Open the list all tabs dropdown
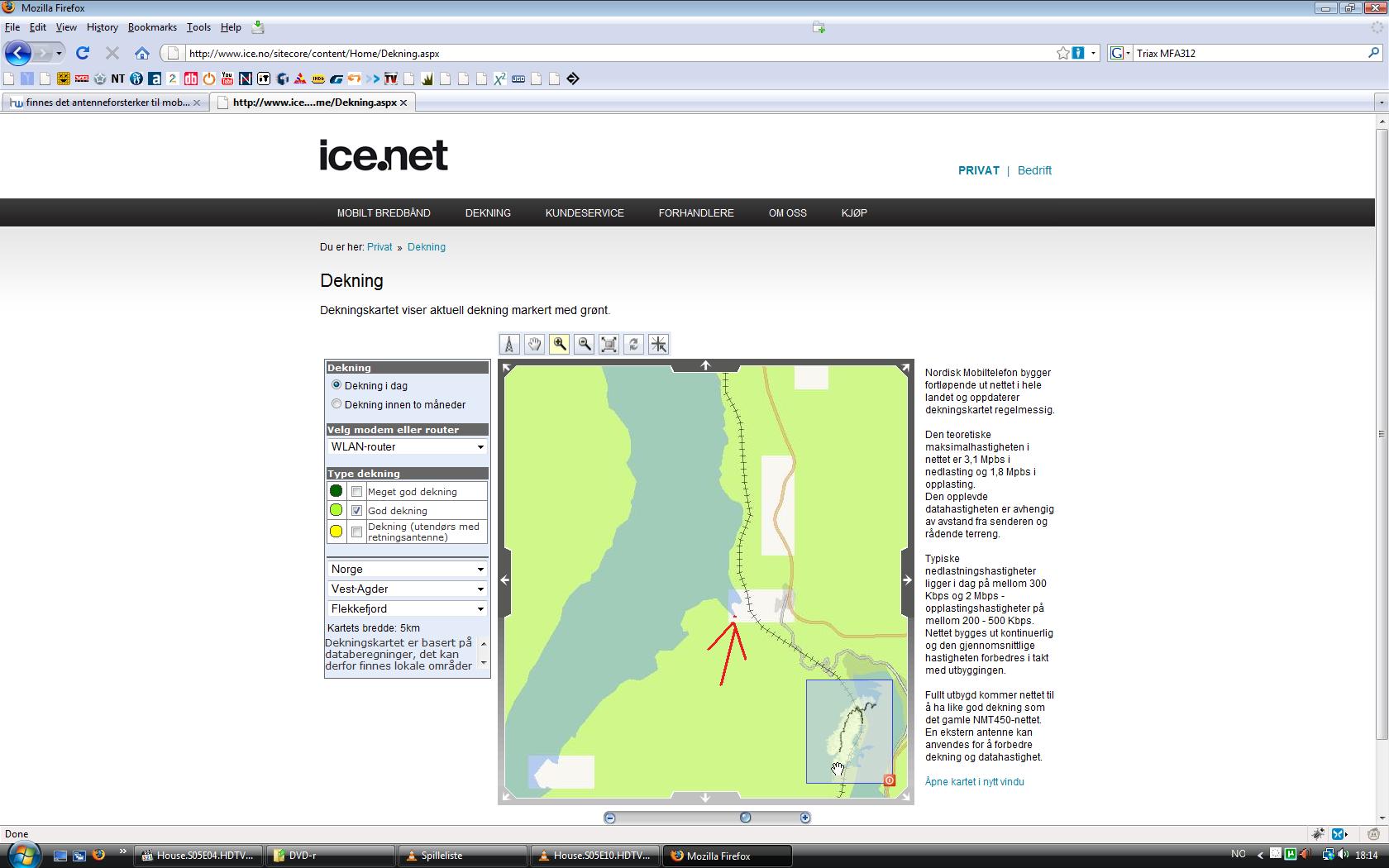Image resolution: width=1389 pixels, height=868 pixels. 1381,103
